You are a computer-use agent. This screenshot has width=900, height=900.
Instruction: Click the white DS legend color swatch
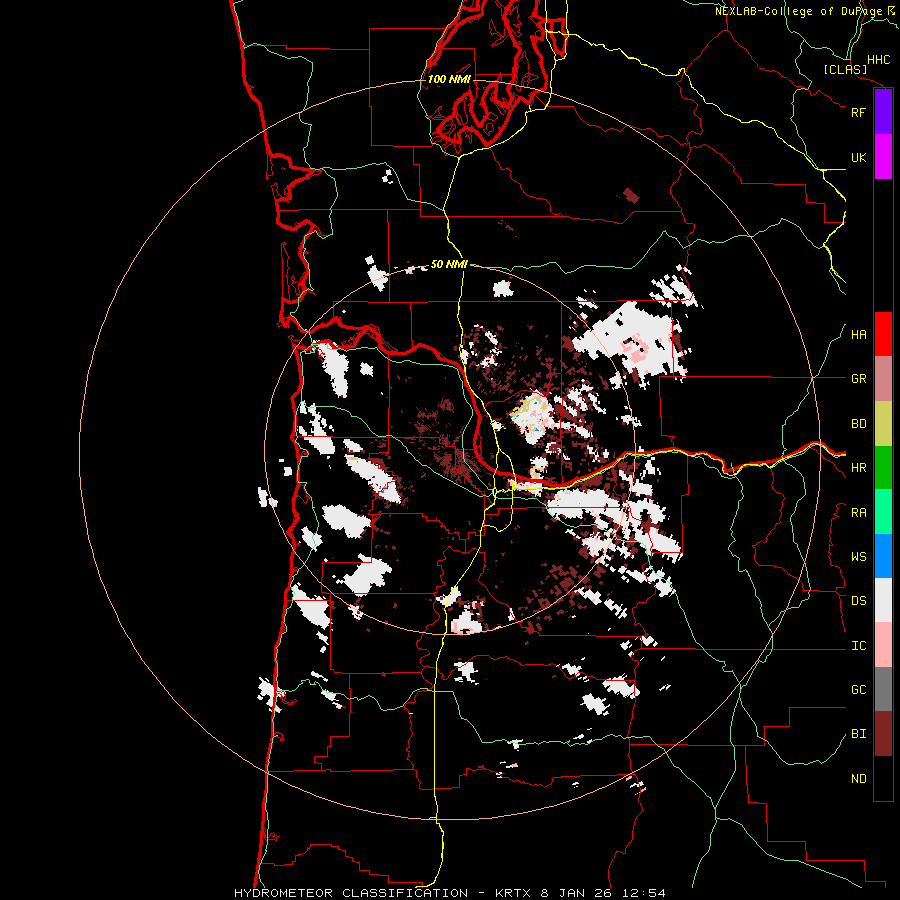pos(883,600)
